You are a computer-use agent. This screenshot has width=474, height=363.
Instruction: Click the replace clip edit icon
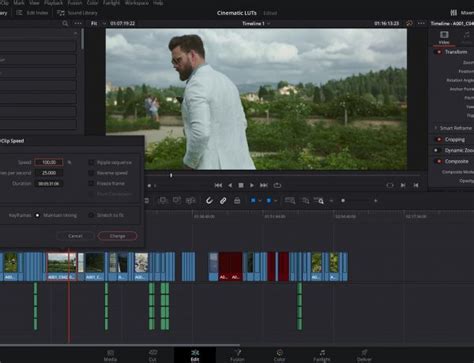click(x=191, y=201)
